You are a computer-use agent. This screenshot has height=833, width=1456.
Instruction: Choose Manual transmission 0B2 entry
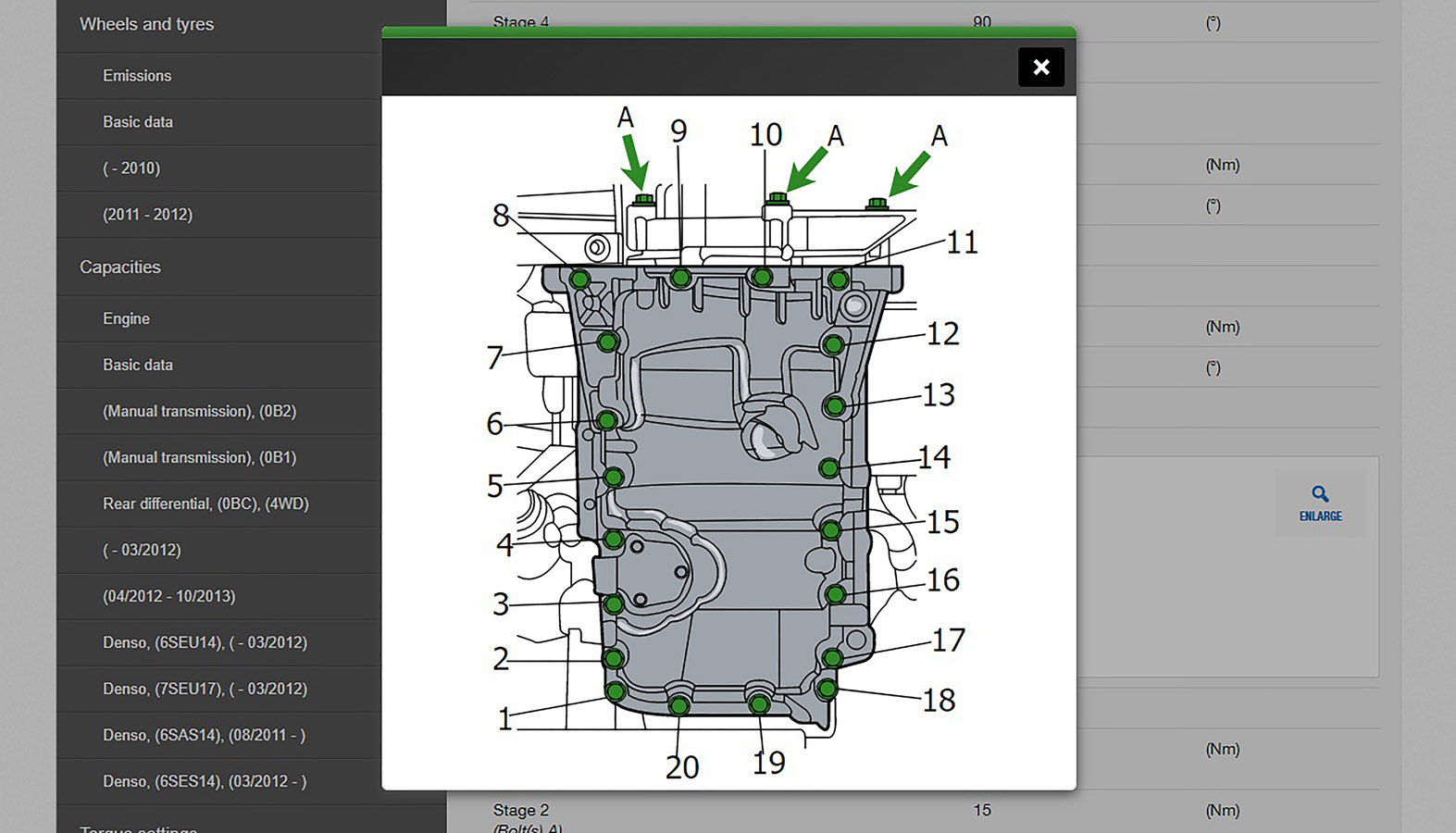click(199, 411)
